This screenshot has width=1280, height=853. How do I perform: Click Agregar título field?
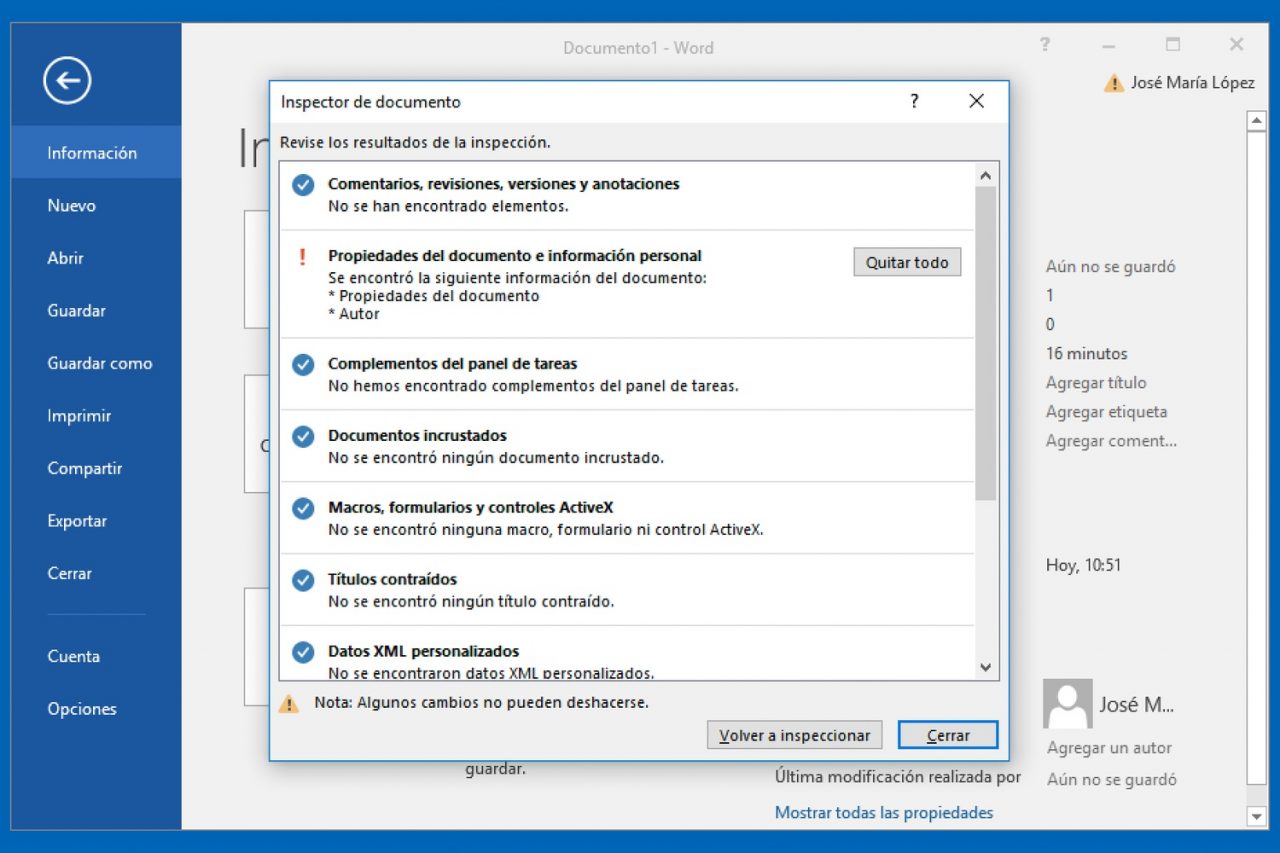pyautogui.click(x=1096, y=383)
